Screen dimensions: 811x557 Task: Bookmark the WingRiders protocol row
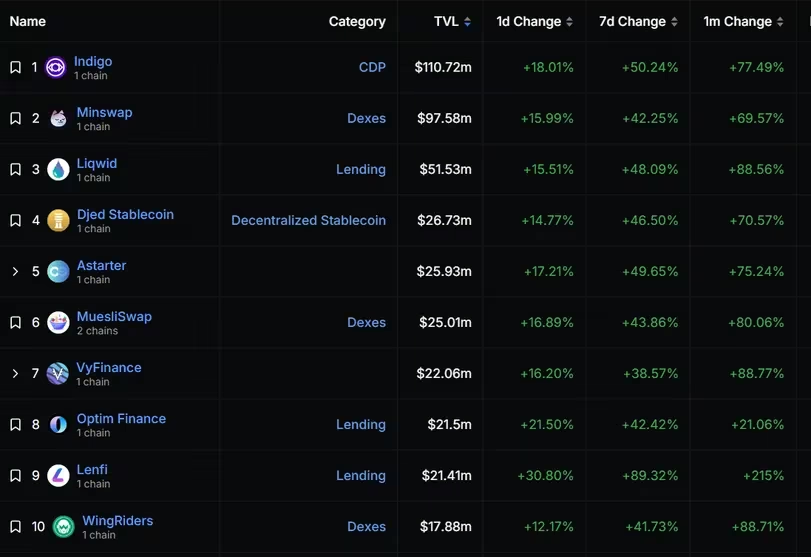16,526
